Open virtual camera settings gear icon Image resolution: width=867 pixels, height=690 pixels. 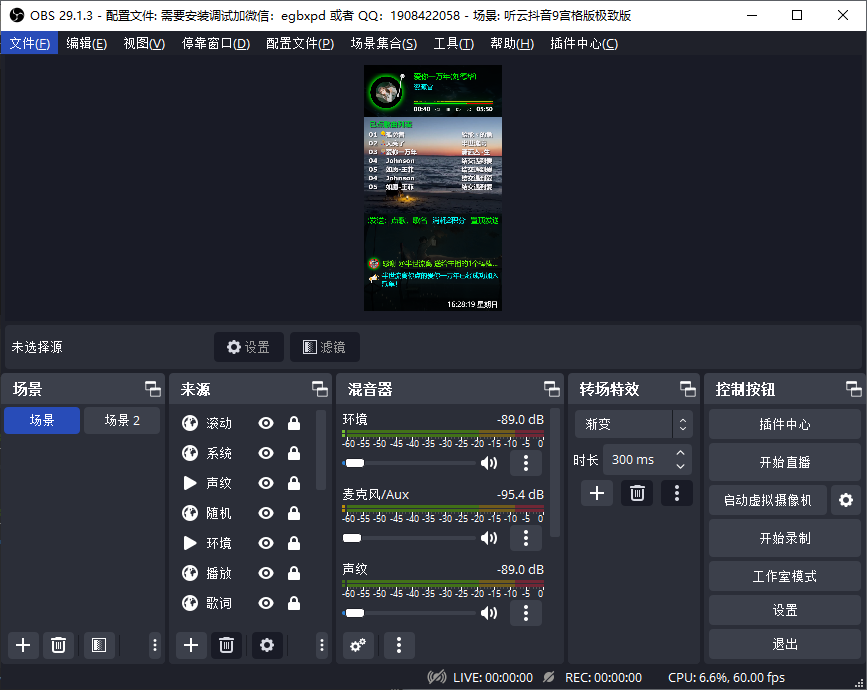[x=846, y=500]
